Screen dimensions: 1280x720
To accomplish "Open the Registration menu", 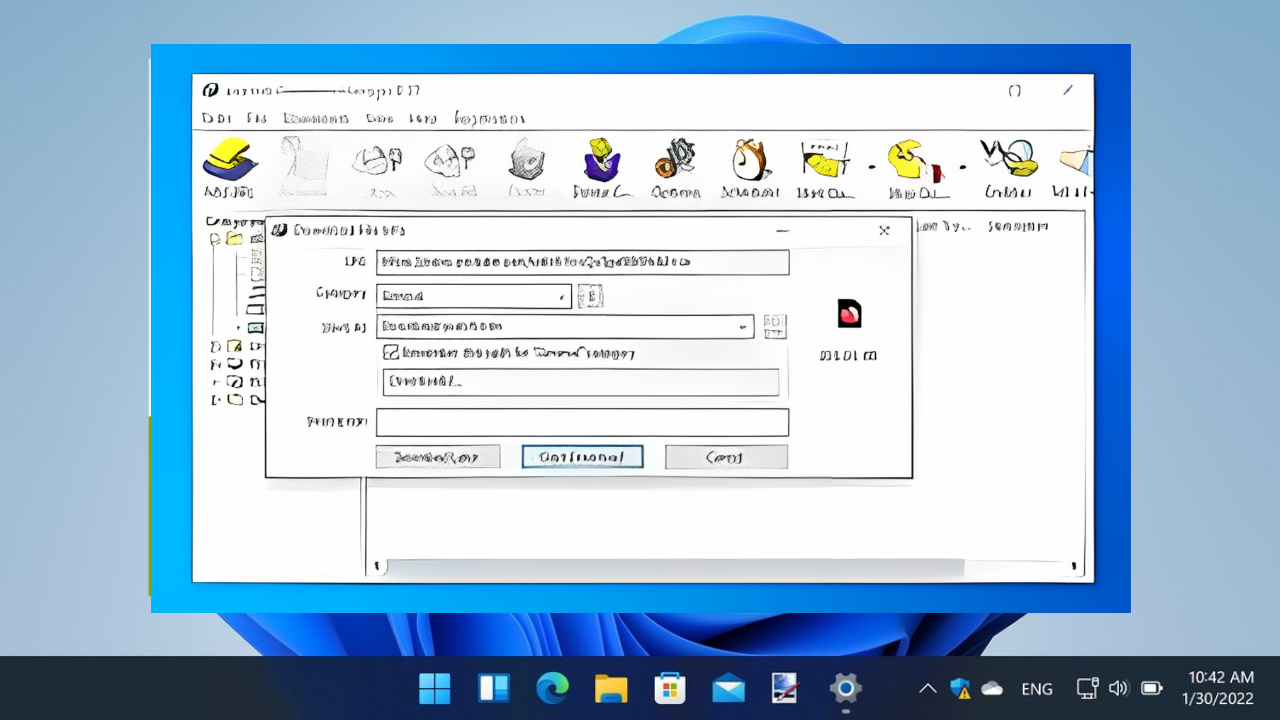I will tap(489, 118).
